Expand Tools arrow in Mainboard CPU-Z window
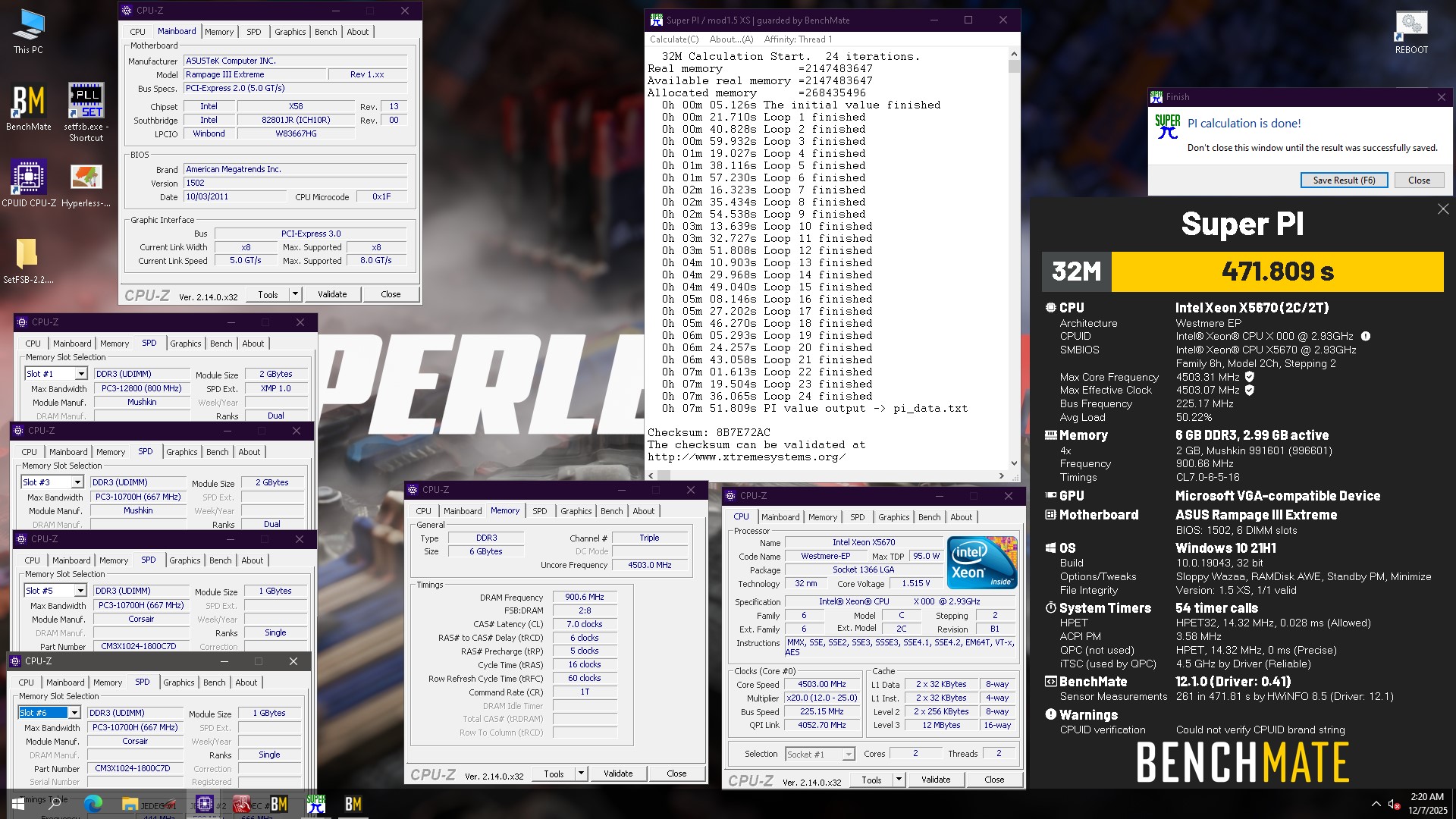 click(x=296, y=294)
